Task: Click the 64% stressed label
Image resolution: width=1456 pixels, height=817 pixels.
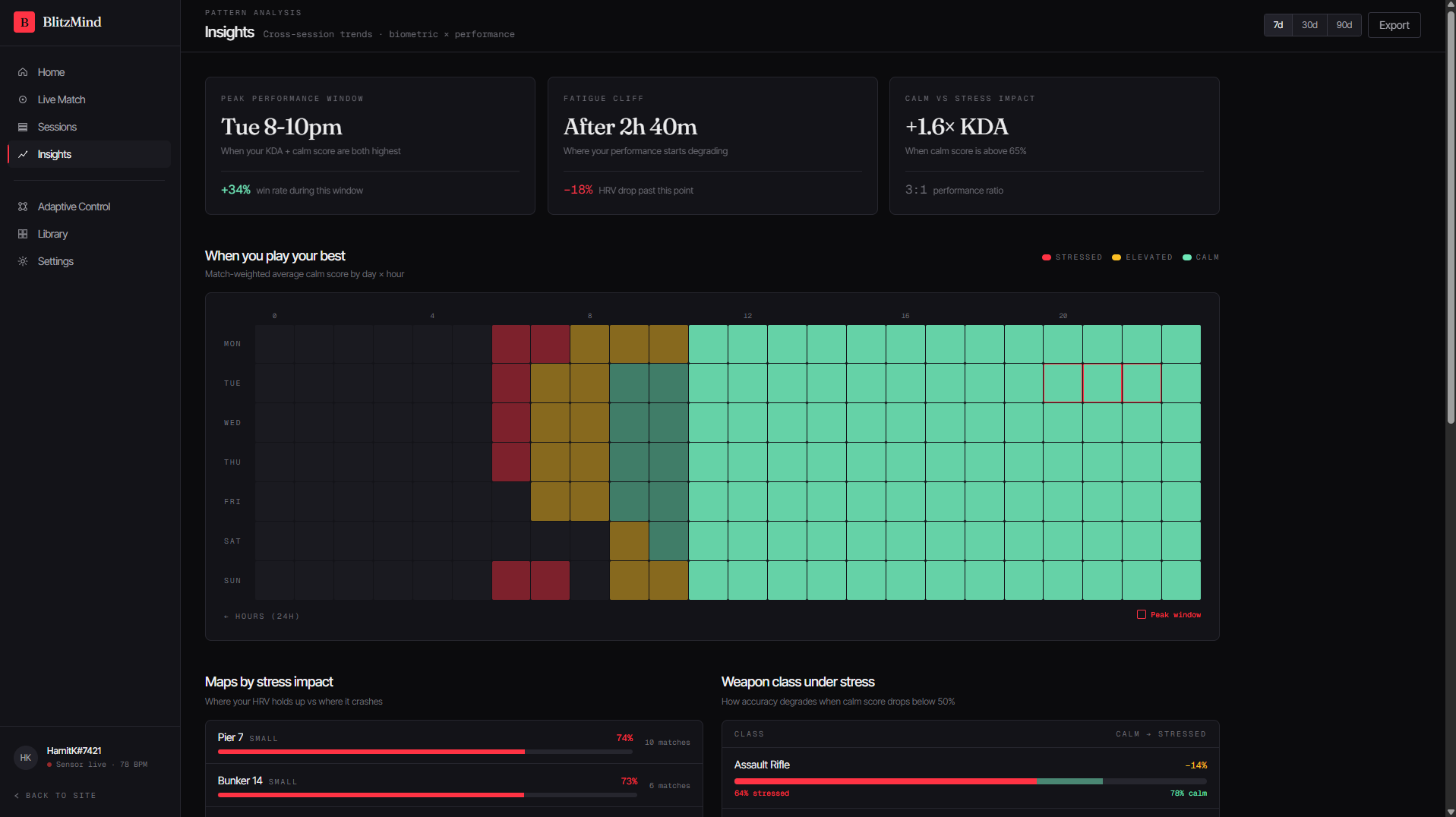Action: coord(762,793)
